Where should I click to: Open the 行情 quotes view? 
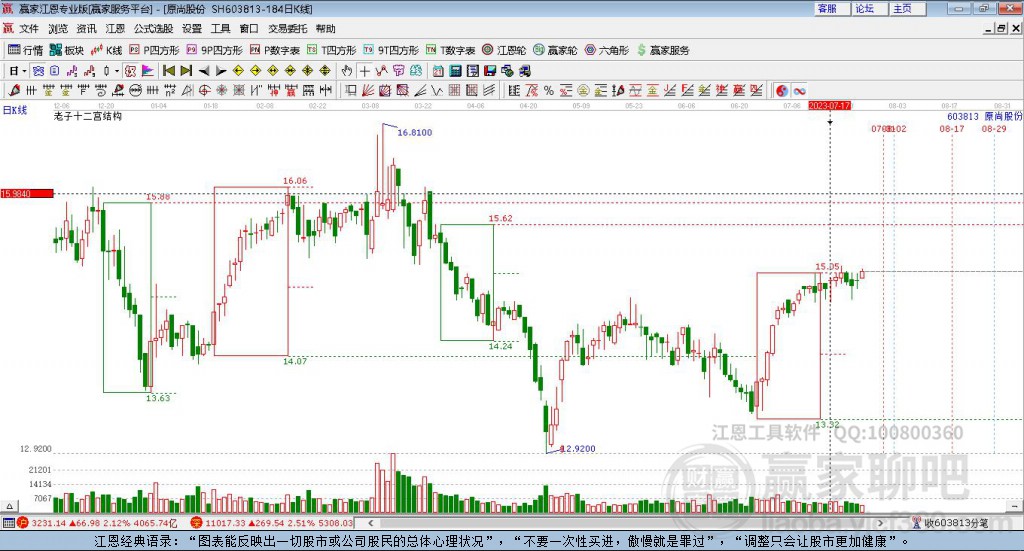coord(25,50)
